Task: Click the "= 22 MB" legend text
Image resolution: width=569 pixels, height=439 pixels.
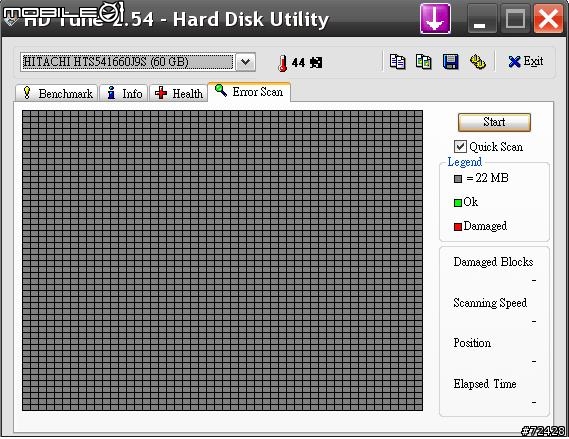Action: tap(487, 178)
